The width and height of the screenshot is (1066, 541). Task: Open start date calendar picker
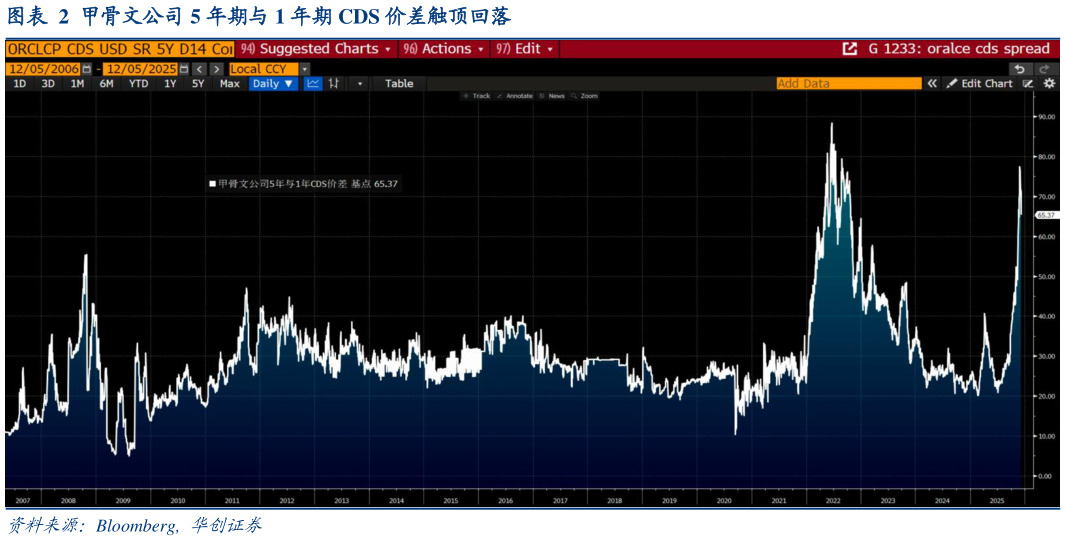pos(86,69)
